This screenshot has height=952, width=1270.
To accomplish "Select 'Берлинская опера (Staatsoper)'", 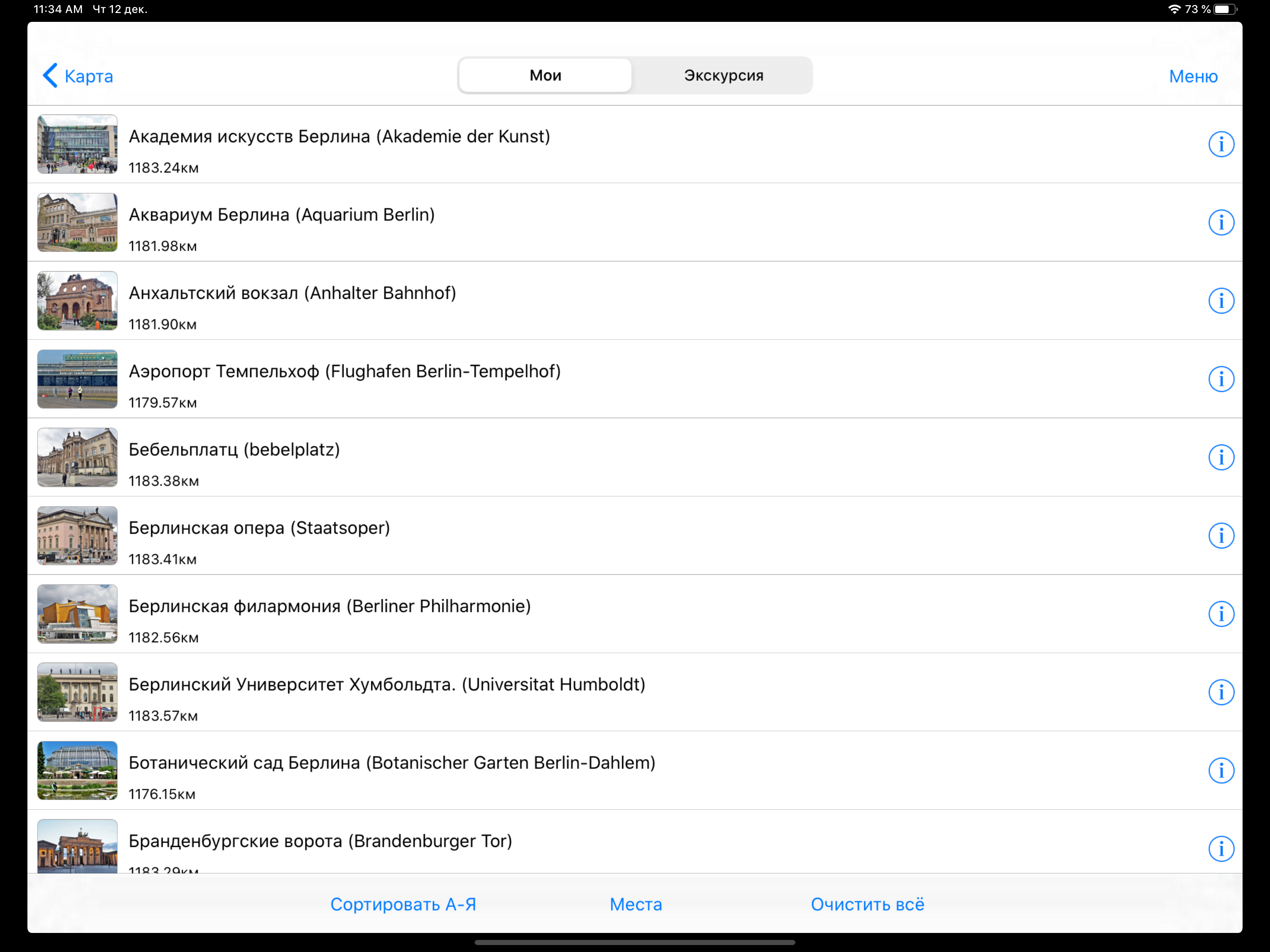I will [x=259, y=528].
